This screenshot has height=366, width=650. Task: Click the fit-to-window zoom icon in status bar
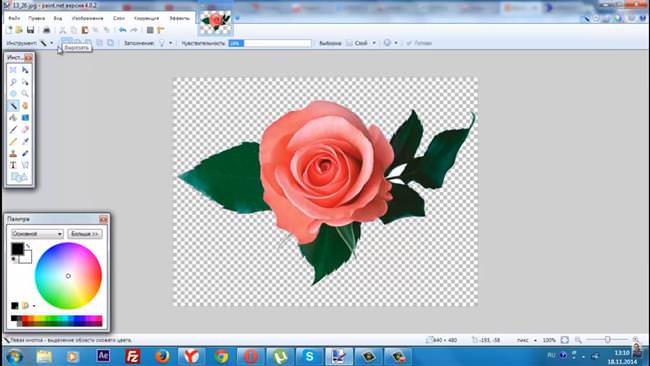pos(565,340)
